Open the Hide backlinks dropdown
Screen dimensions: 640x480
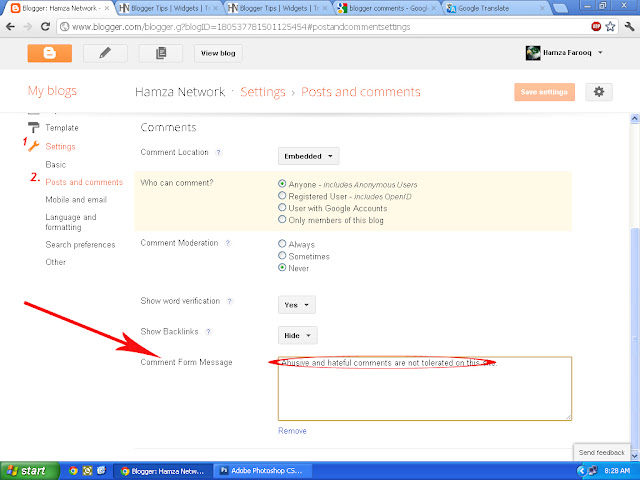click(298, 336)
